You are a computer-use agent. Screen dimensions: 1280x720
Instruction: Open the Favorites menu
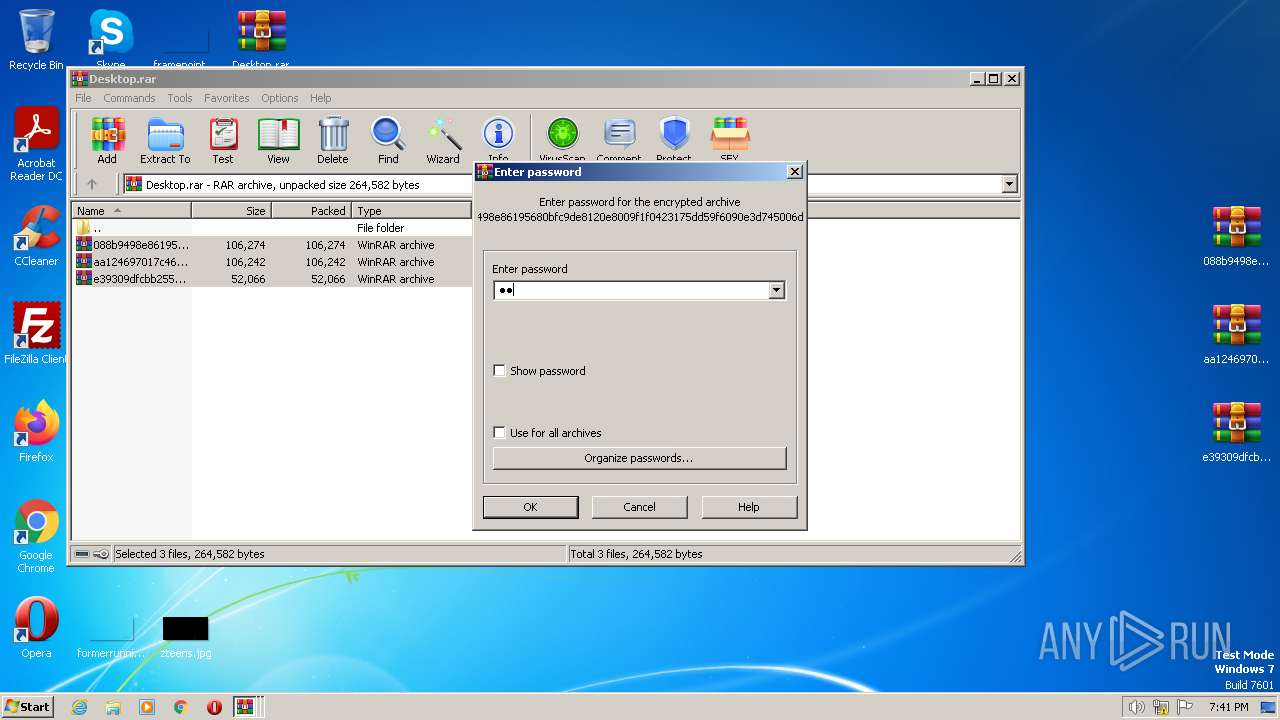click(227, 98)
